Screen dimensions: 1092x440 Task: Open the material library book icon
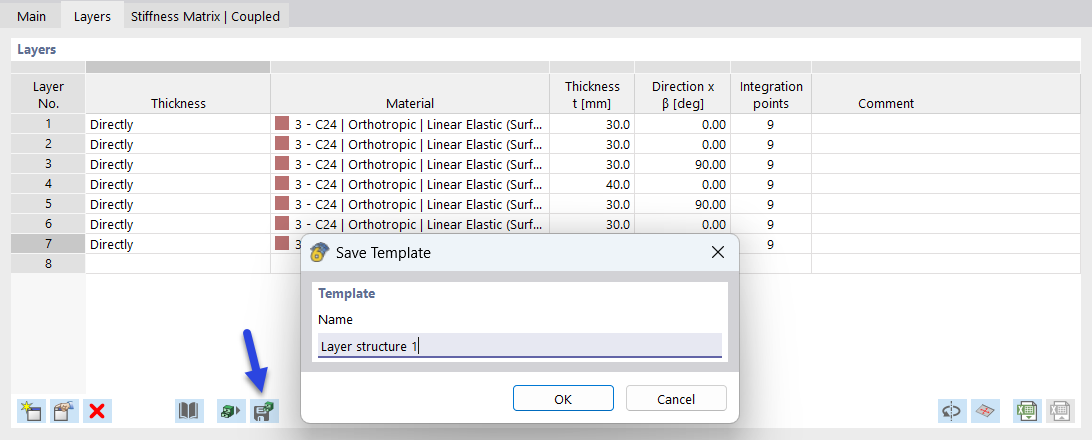coord(189,410)
